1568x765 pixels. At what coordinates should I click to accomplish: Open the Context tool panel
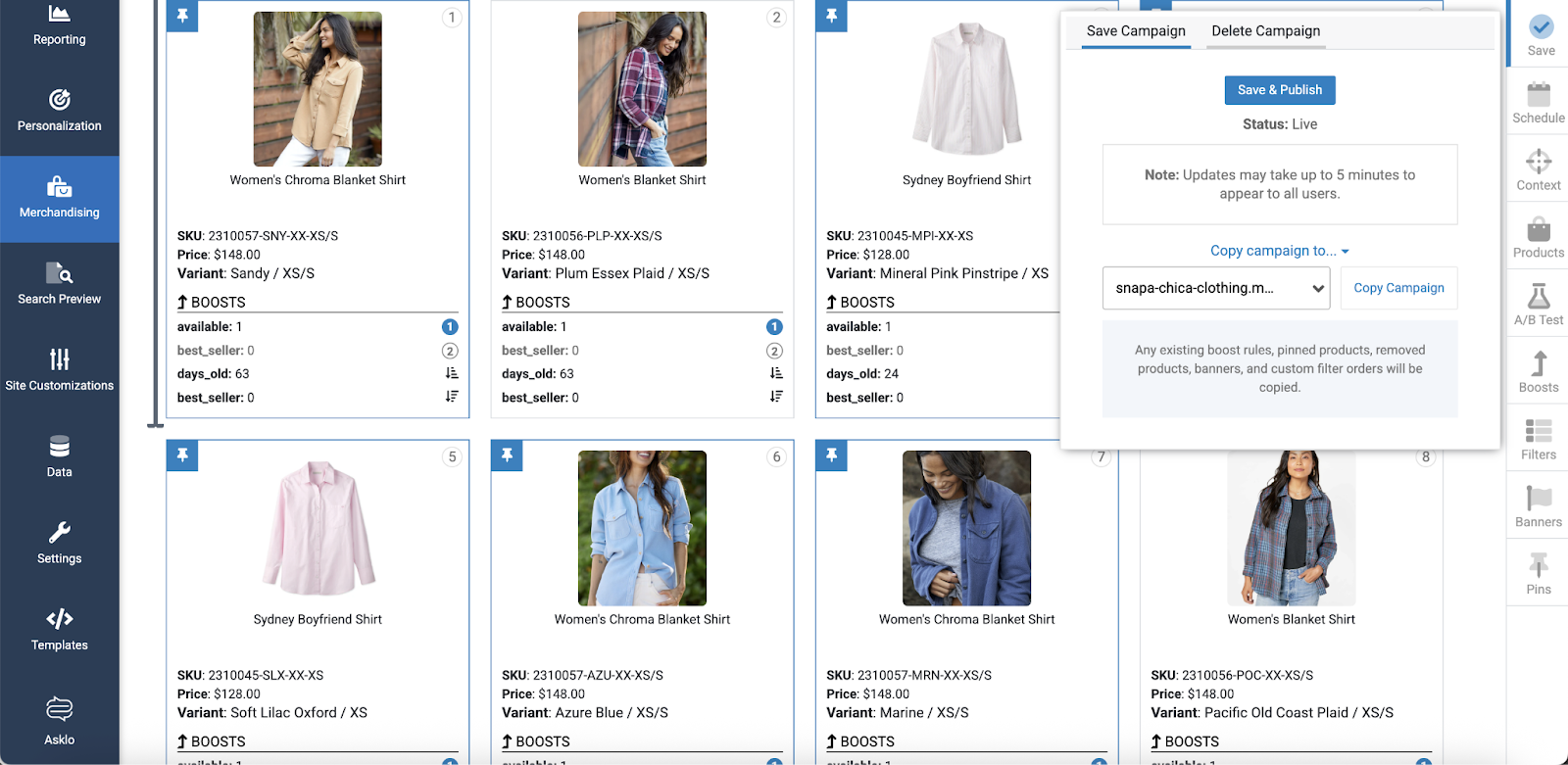click(1538, 170)
